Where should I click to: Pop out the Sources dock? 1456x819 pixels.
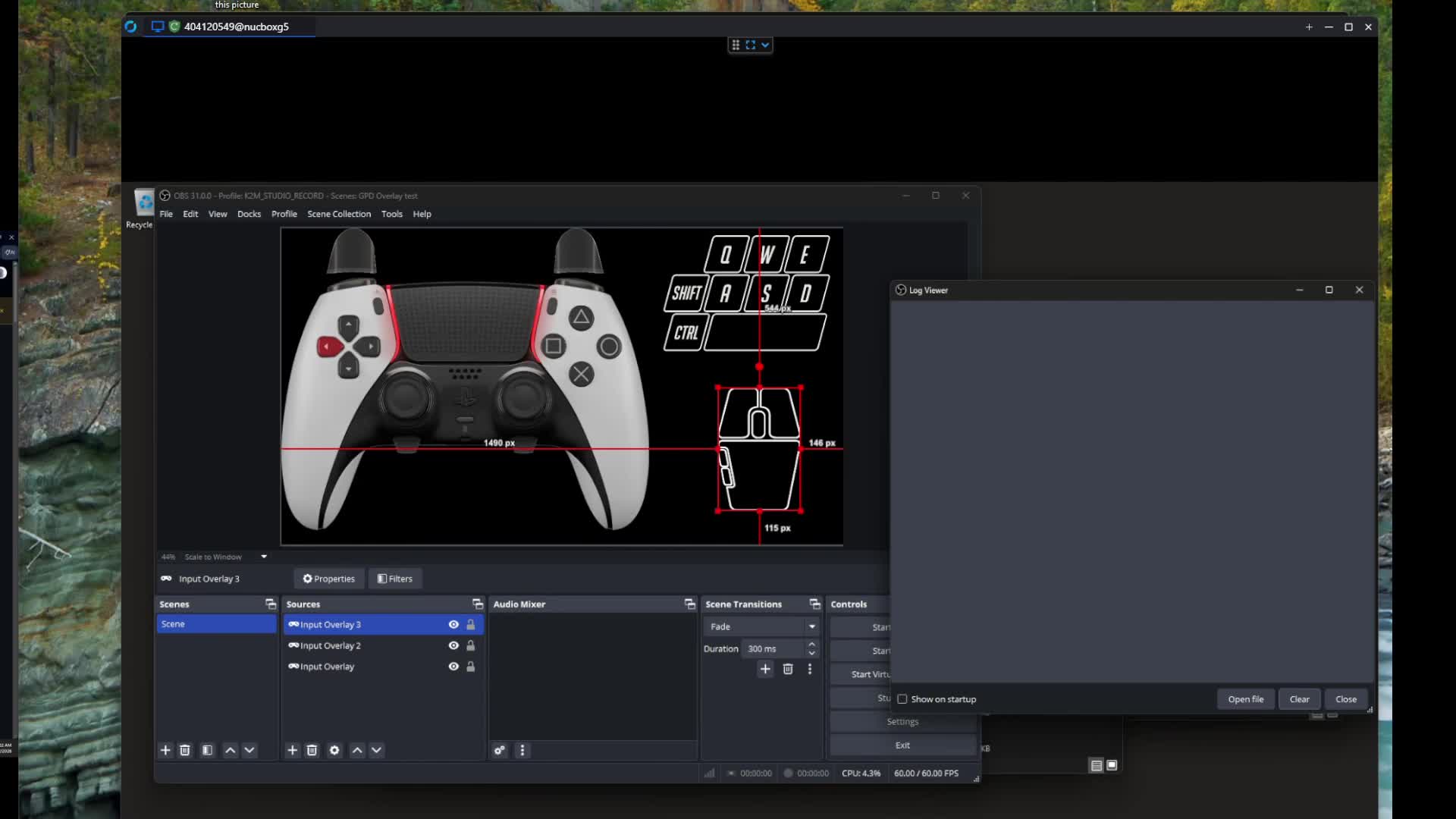pyautogui.click(x=478, y=604)
